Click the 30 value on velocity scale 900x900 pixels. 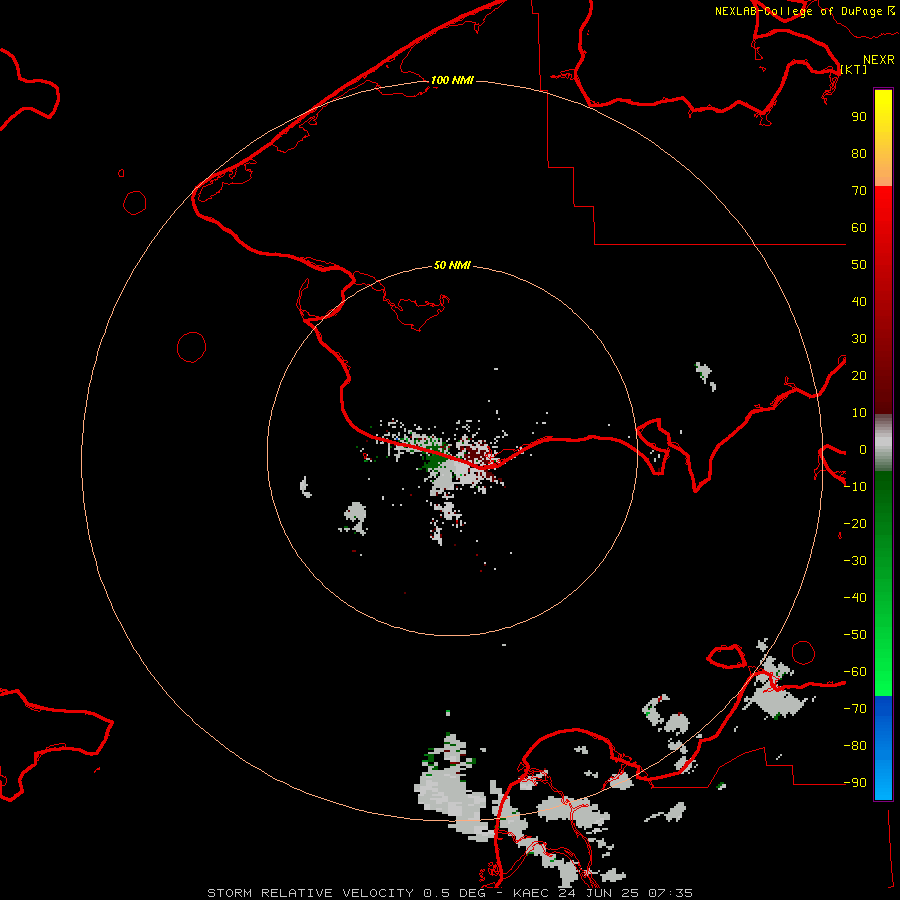[x=859, y=339]
